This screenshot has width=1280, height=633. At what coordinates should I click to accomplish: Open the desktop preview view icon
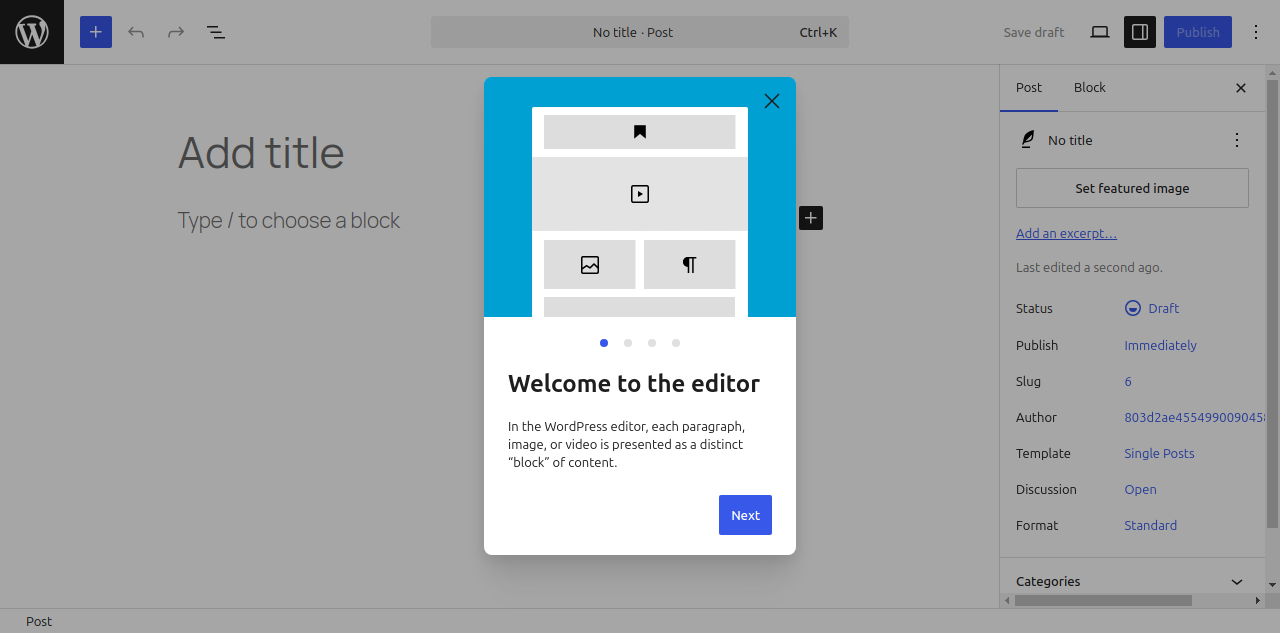tap(1100, 32)
